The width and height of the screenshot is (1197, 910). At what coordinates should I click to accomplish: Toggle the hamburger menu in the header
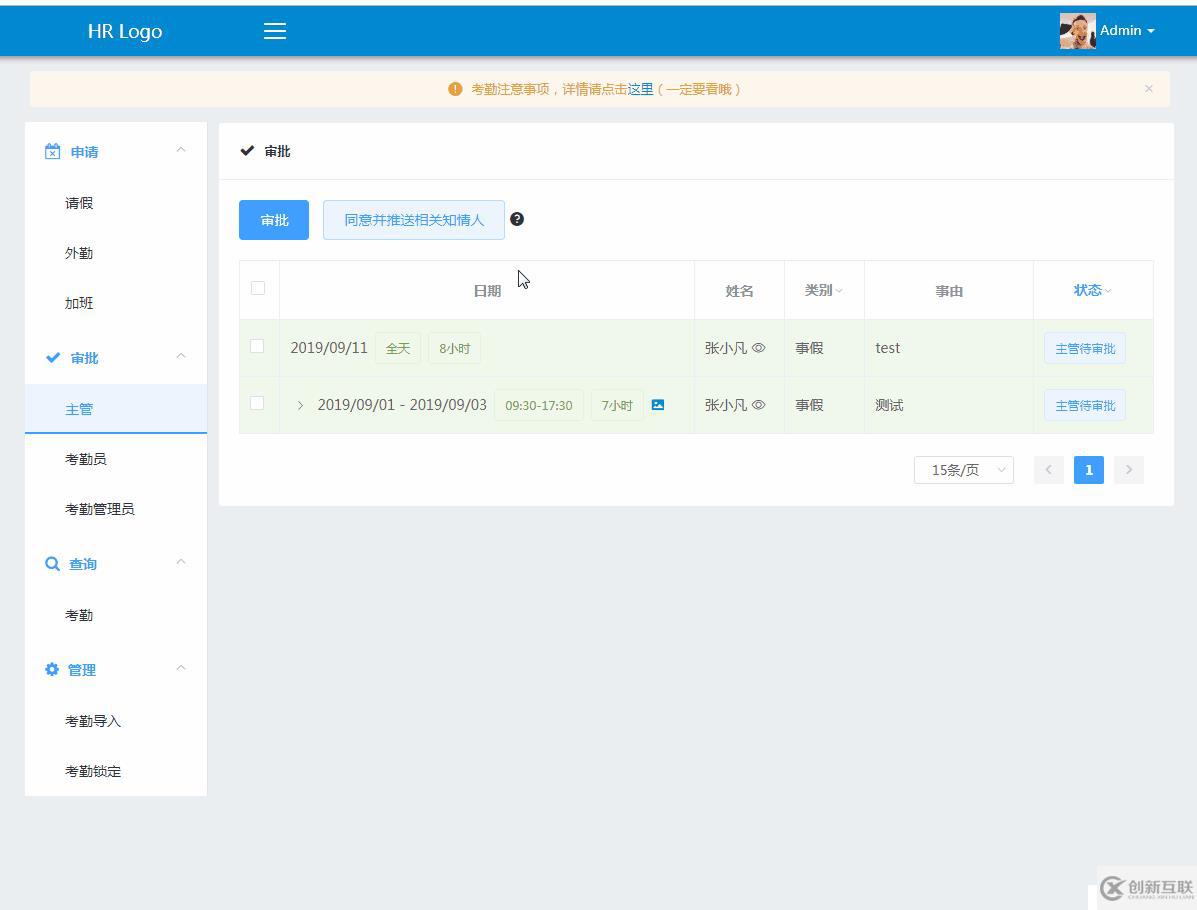pos(275,31)
